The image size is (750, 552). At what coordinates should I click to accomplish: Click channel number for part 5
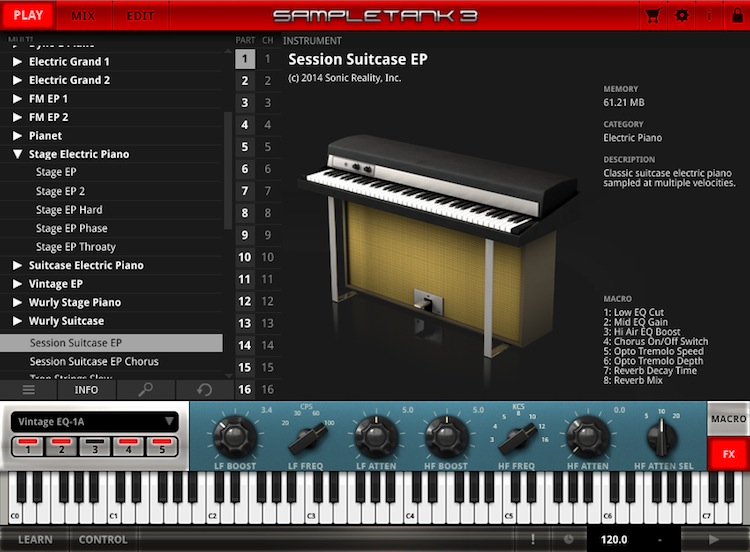pos(268,147)
